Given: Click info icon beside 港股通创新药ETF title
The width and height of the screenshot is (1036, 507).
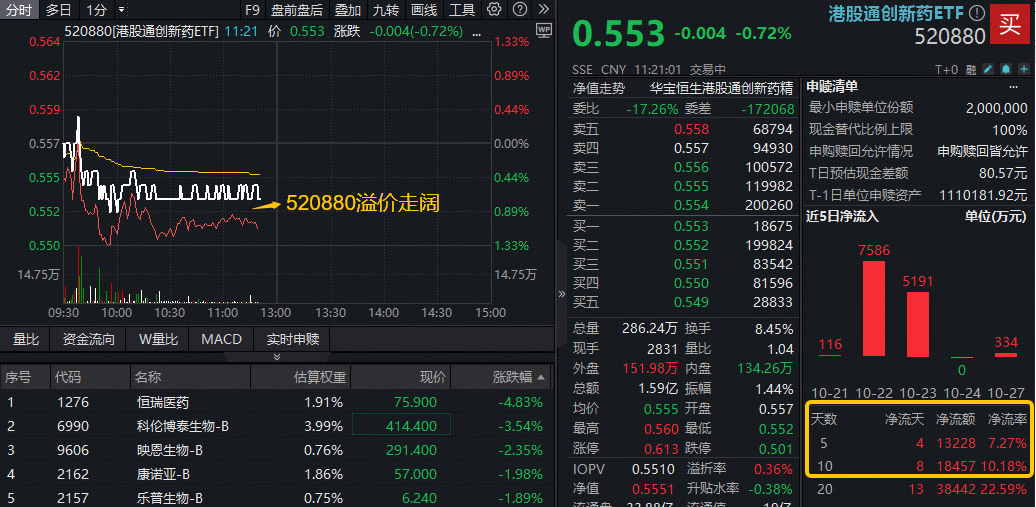Looking at the screenshot, I should (977, 12).
